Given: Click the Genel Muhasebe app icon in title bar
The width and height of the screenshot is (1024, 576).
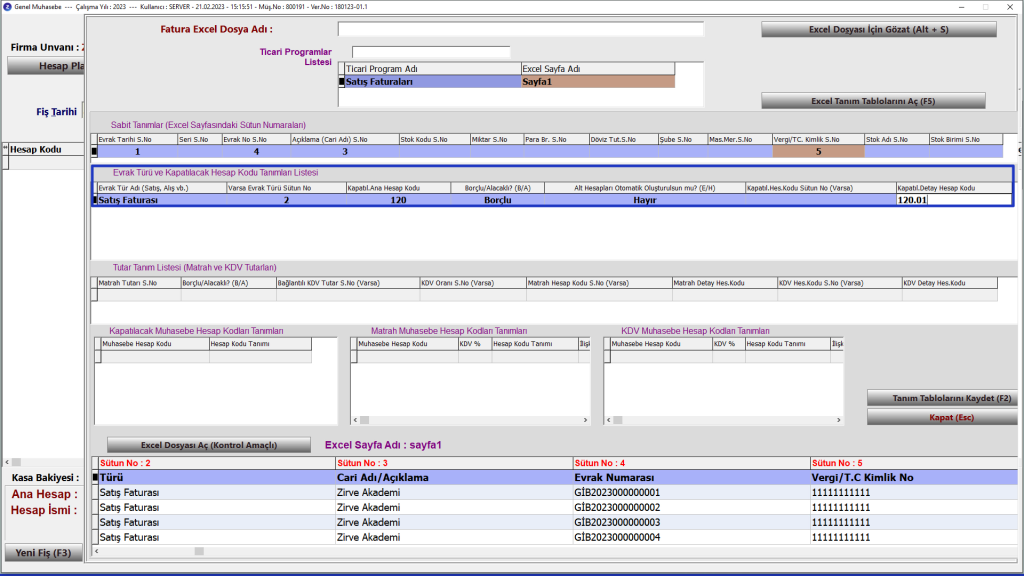Looking at the screenshot, I should (x=8, y=7).
